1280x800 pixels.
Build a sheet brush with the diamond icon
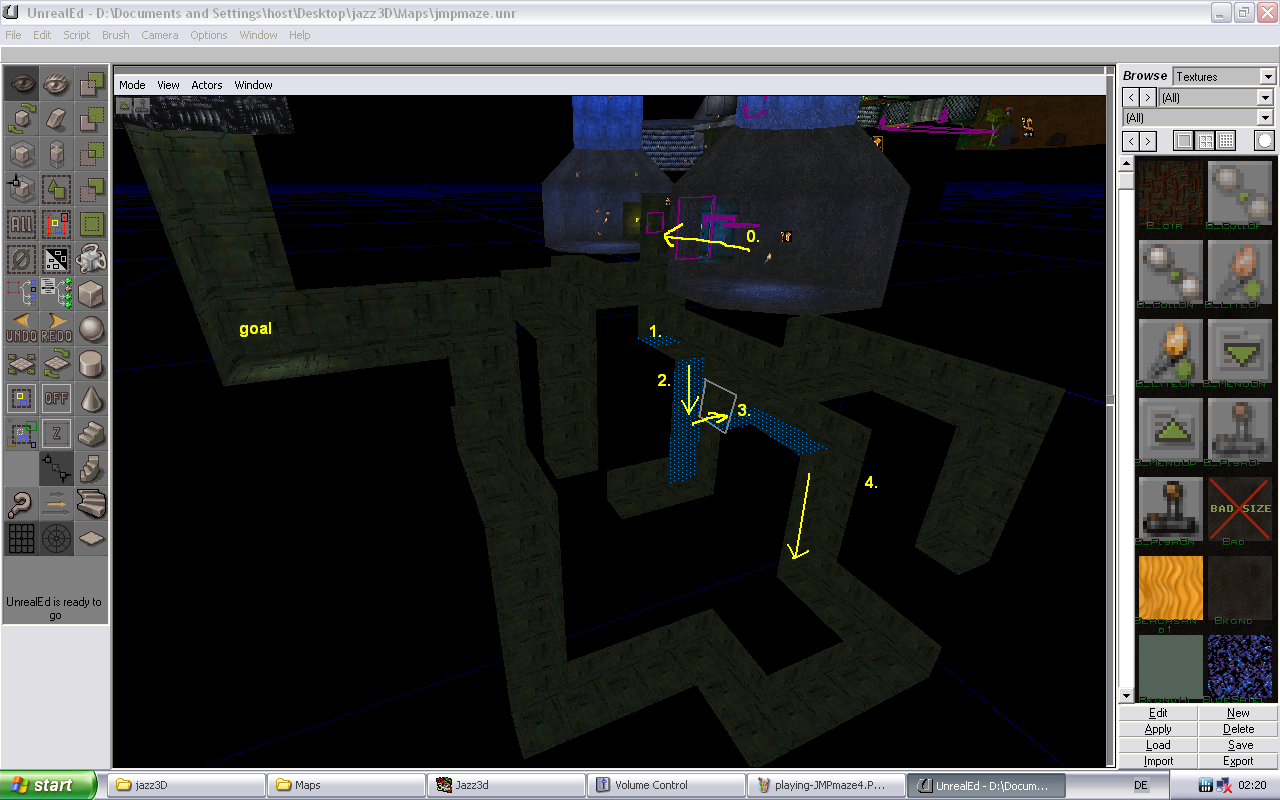[91, 539]
